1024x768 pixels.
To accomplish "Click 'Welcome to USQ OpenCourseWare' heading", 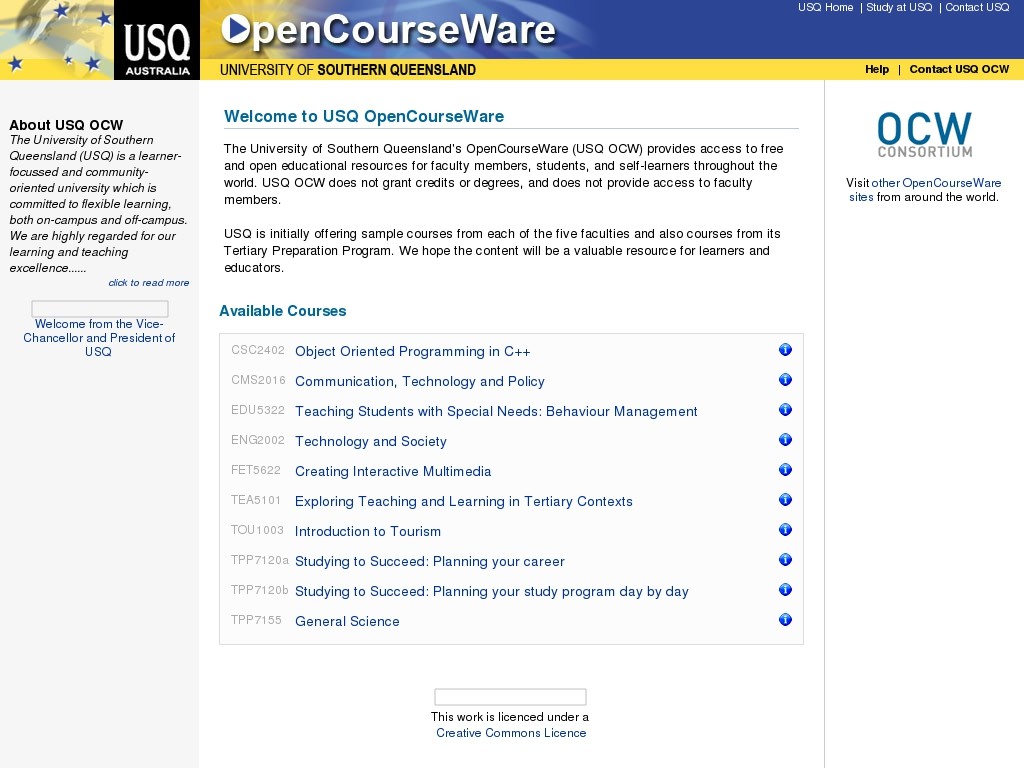I will click(x=364, y=116).
